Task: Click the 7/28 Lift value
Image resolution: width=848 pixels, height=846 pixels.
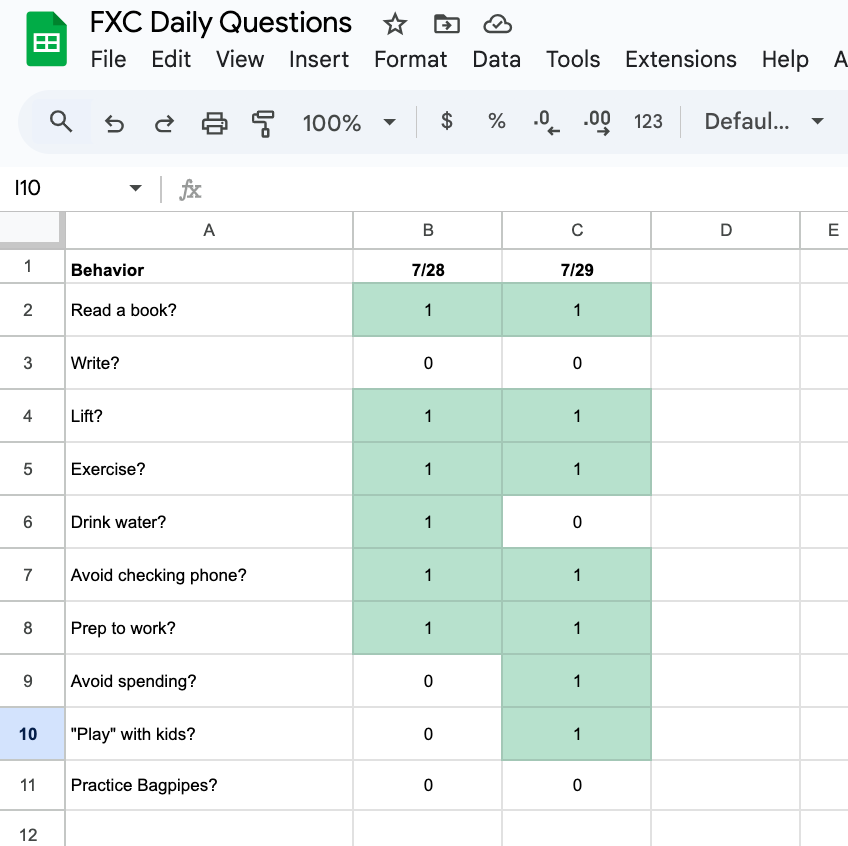Action: click(x=428, y=416)
